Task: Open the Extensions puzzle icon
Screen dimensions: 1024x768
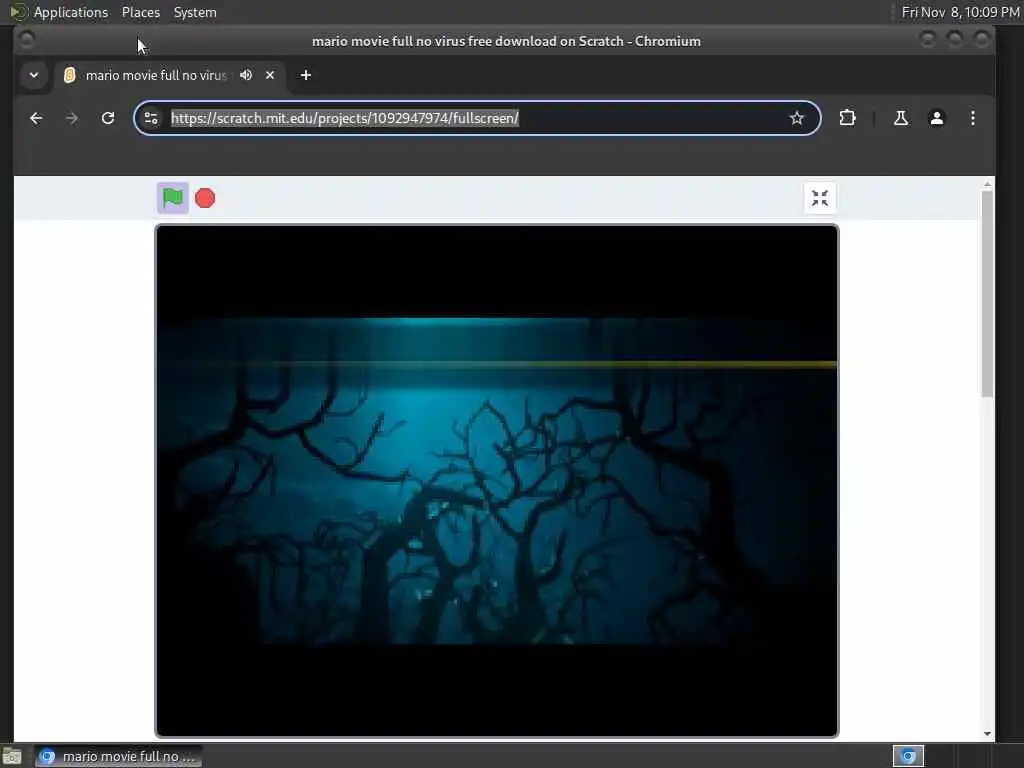Action: coord(847,118)
